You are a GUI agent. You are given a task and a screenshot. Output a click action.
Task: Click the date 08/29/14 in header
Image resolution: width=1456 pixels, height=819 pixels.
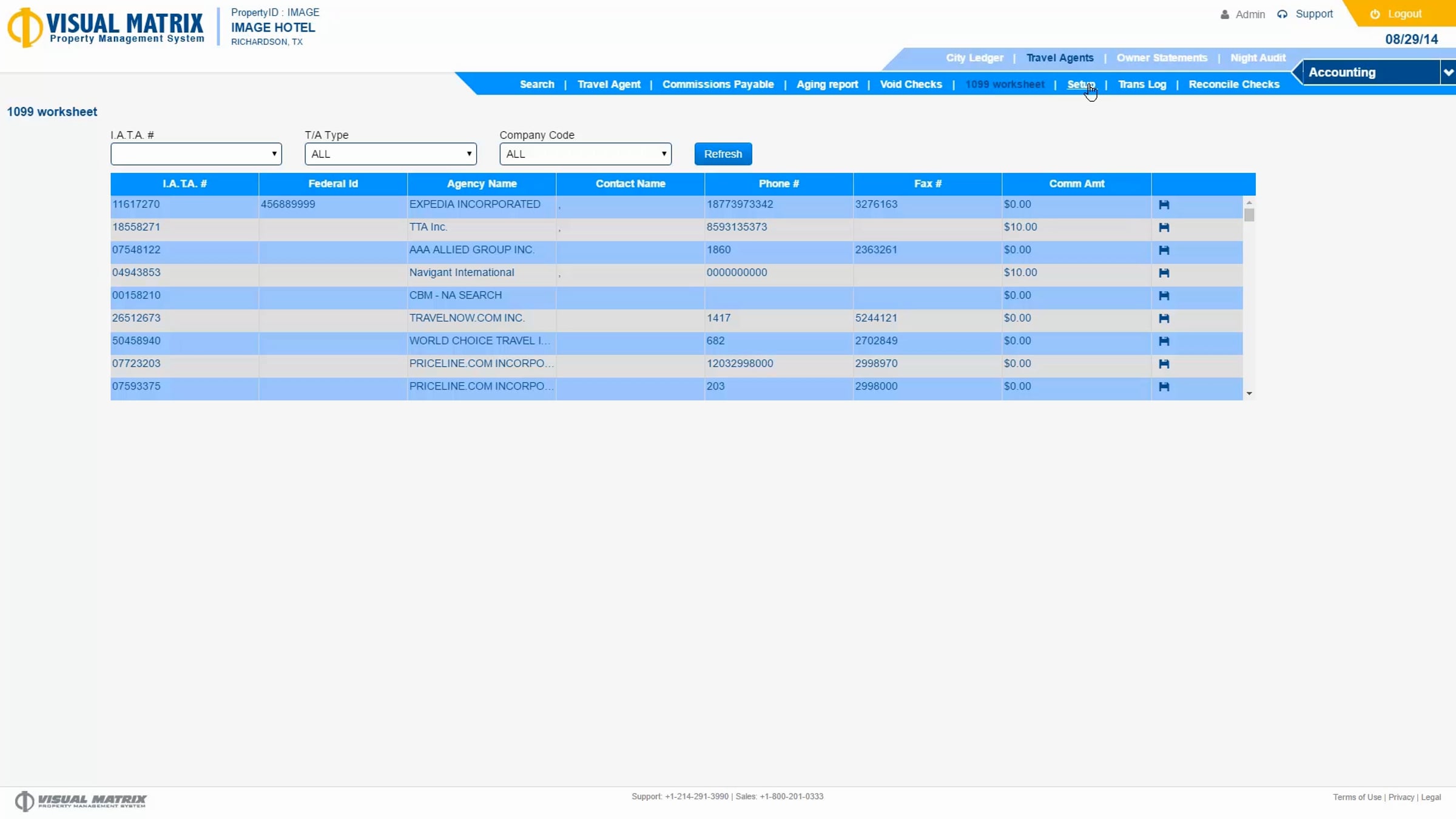coord(1411,39)
